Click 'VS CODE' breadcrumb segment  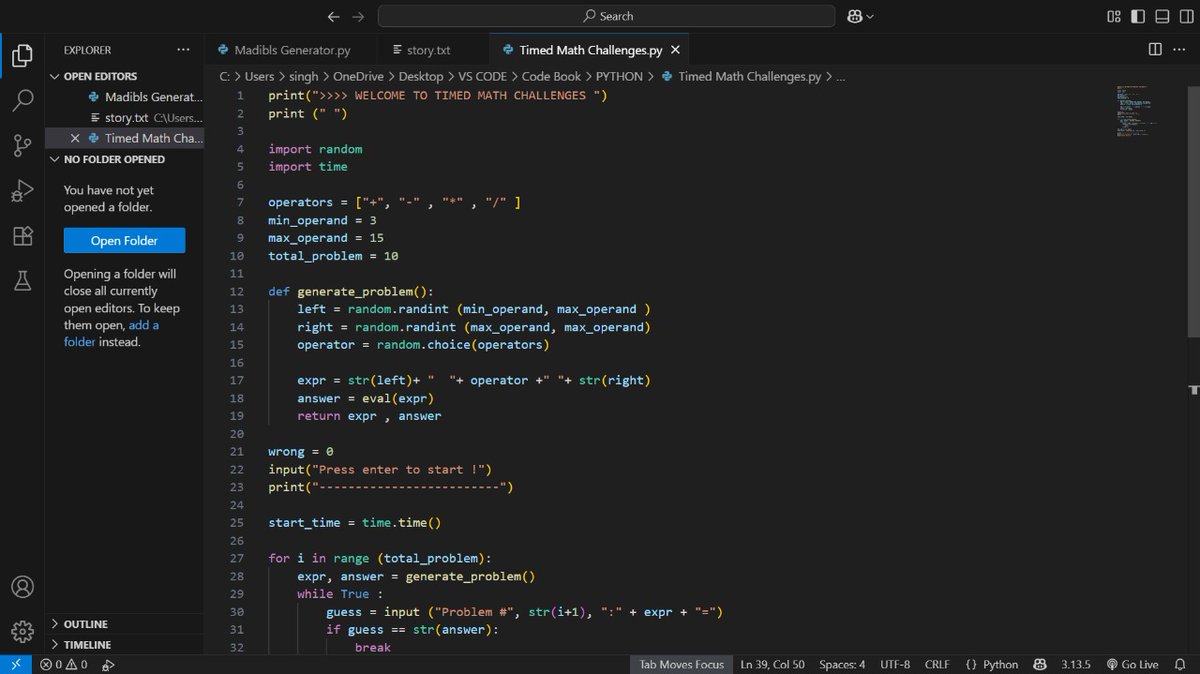pyautogui.click(x=483, y=76)
